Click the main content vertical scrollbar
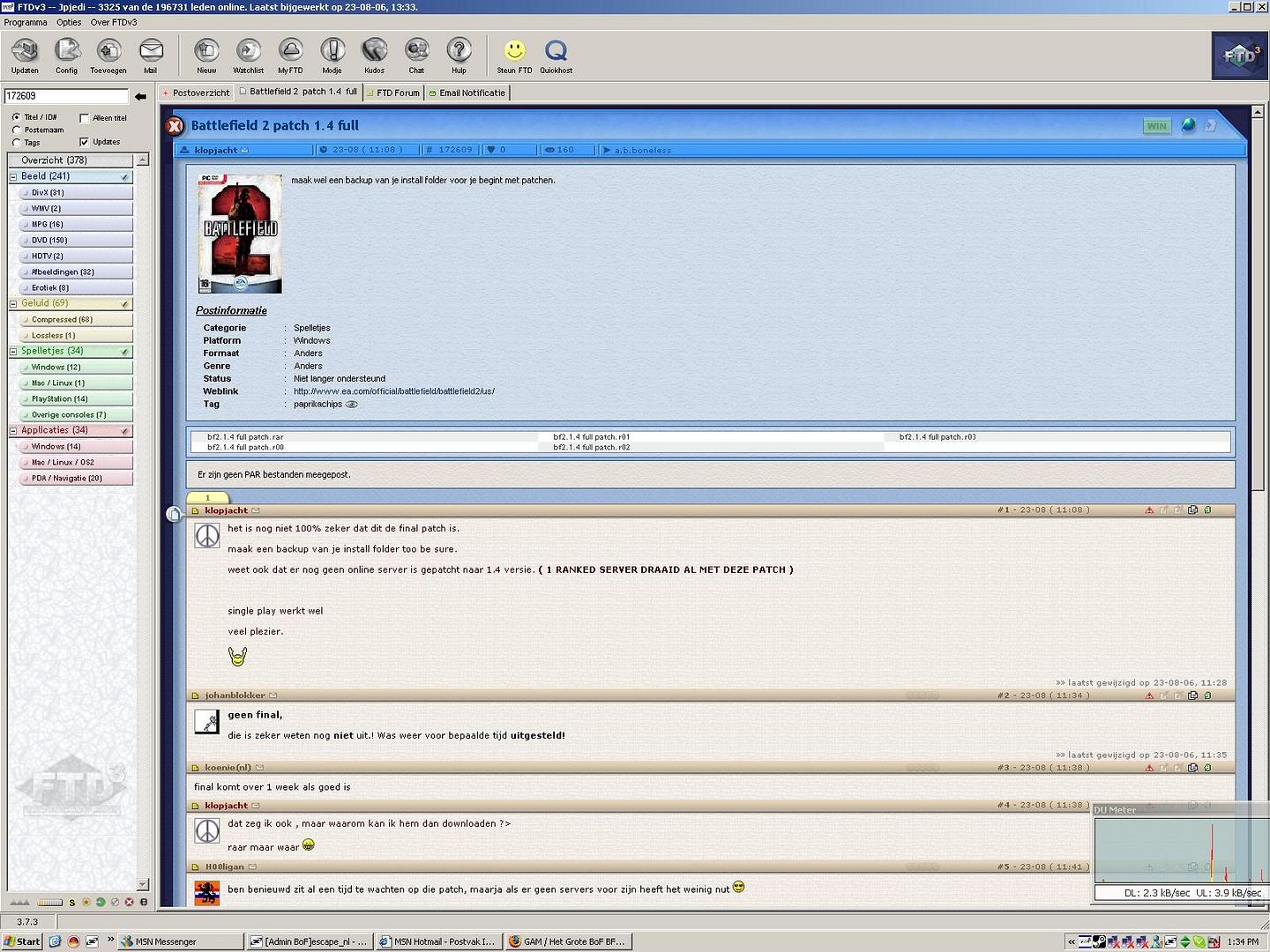Screen dimensions: 1270x952 coord(1258,304)
